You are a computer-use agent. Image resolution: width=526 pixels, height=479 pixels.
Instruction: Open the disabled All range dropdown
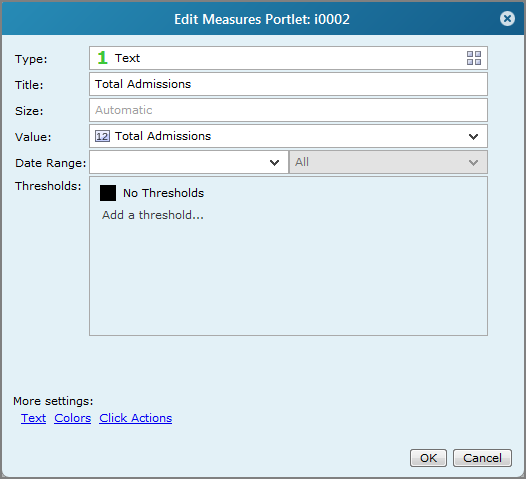388,162
